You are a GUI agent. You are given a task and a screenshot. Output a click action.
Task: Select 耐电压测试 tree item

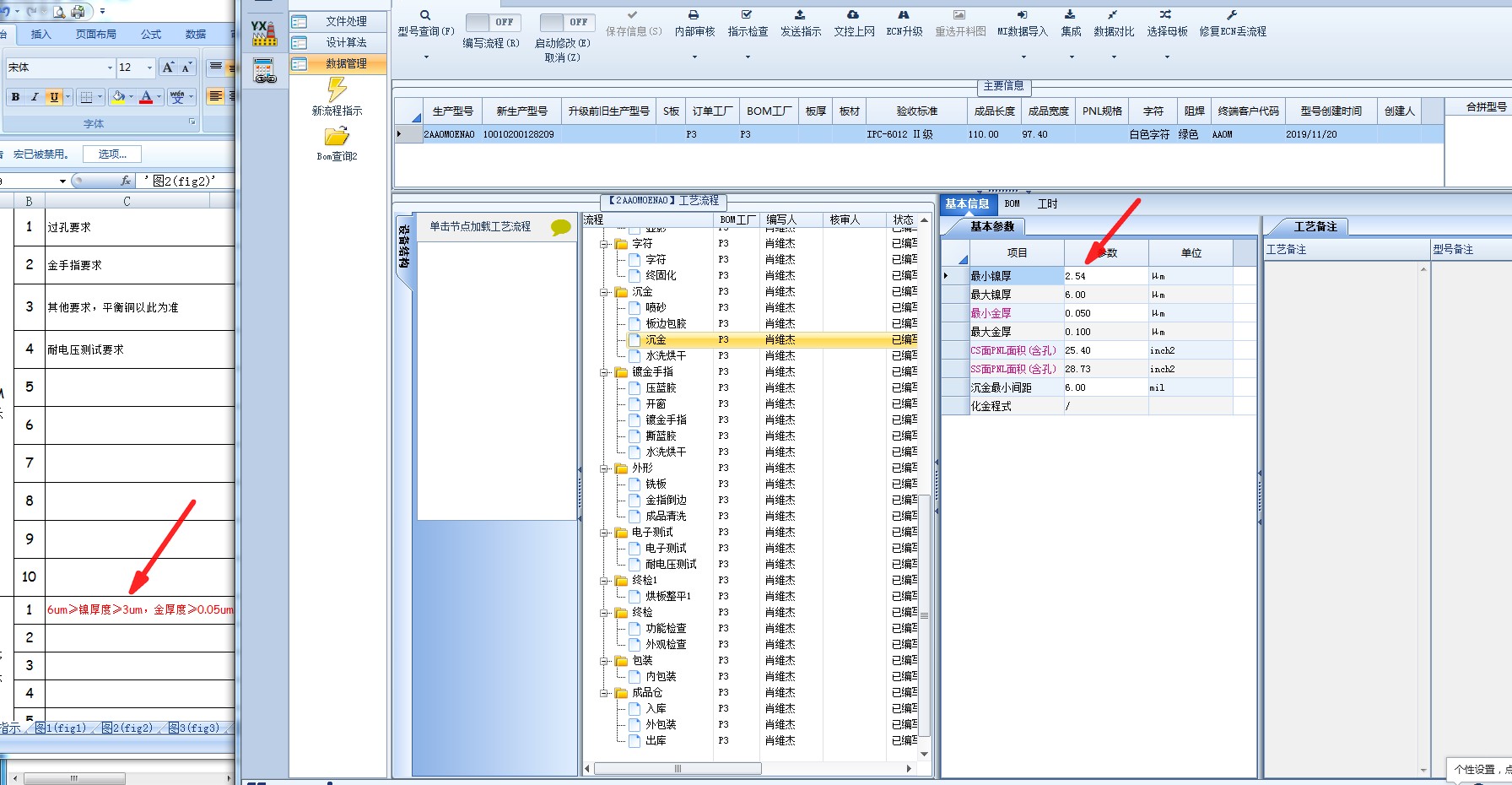coord(671,565)
